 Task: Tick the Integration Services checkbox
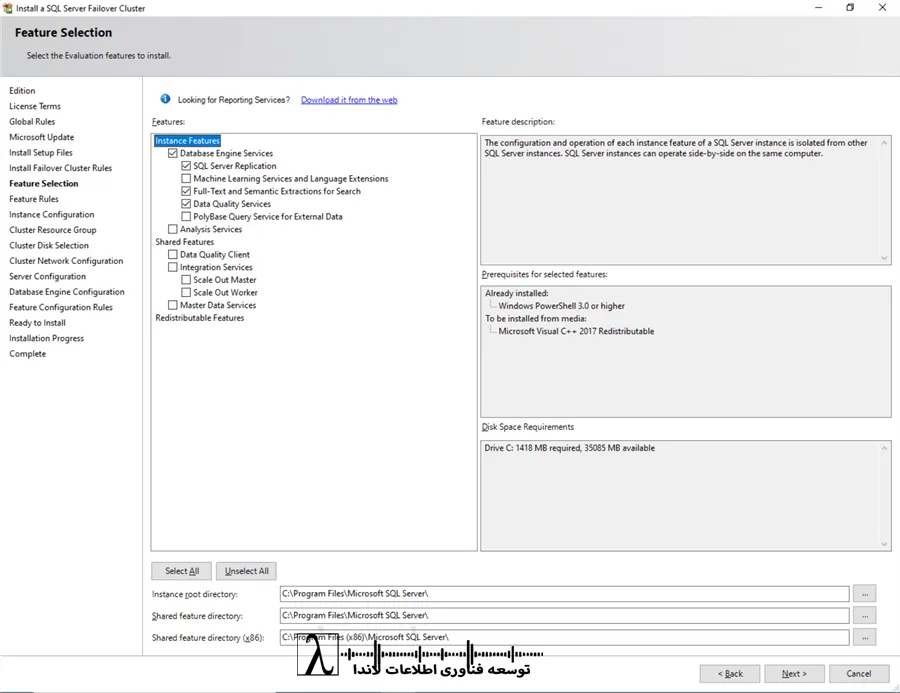coord(173,267)
